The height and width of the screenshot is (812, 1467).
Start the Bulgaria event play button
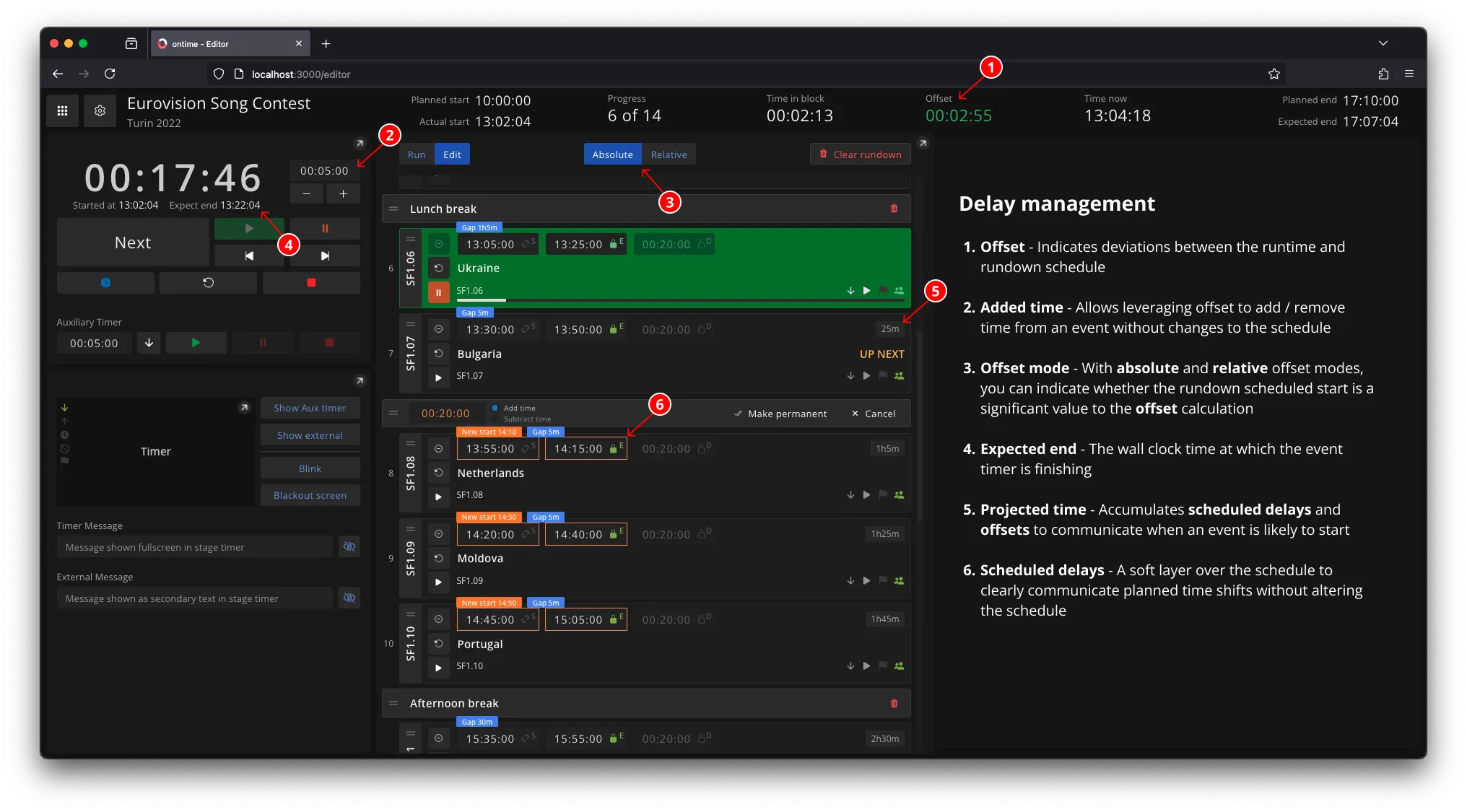pos(438,377)
